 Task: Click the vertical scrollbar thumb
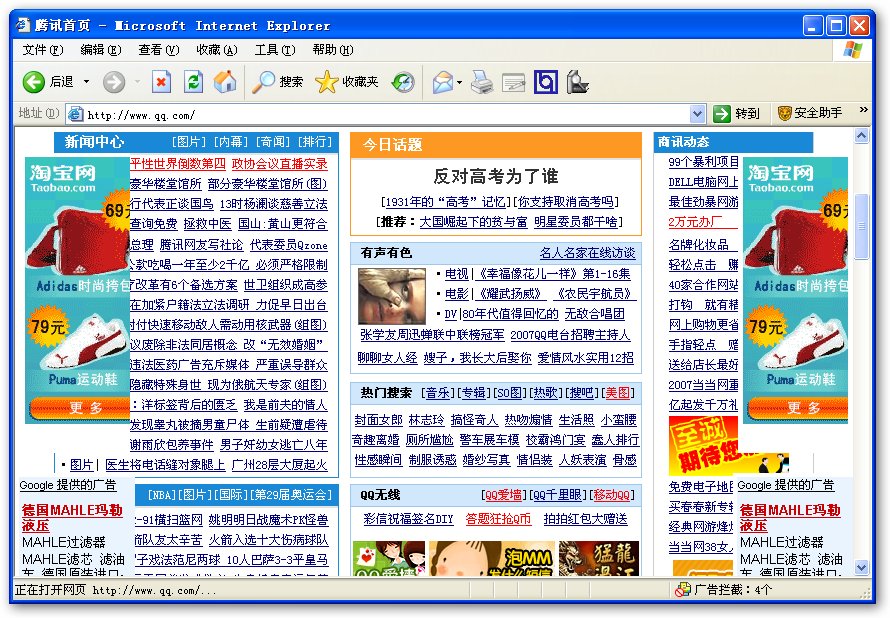(862, 226)
